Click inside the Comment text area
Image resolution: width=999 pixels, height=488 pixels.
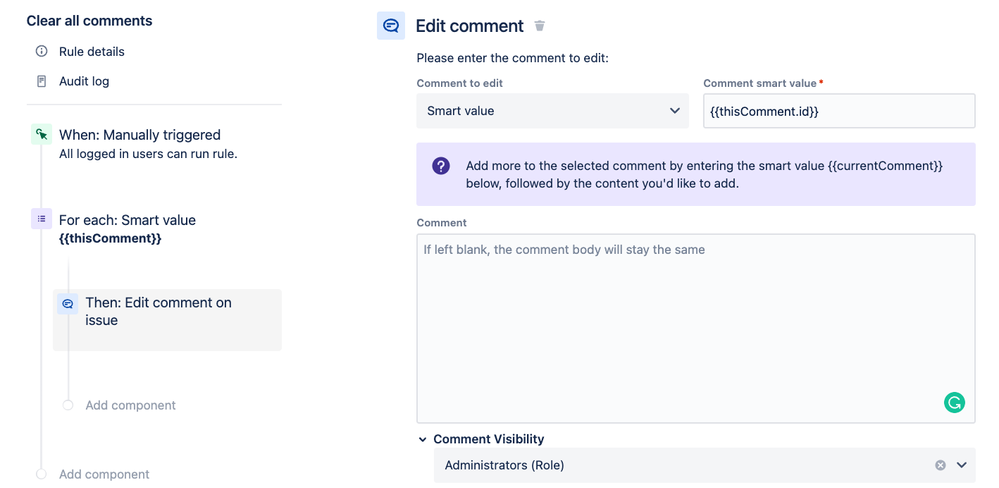click(695, 328)
